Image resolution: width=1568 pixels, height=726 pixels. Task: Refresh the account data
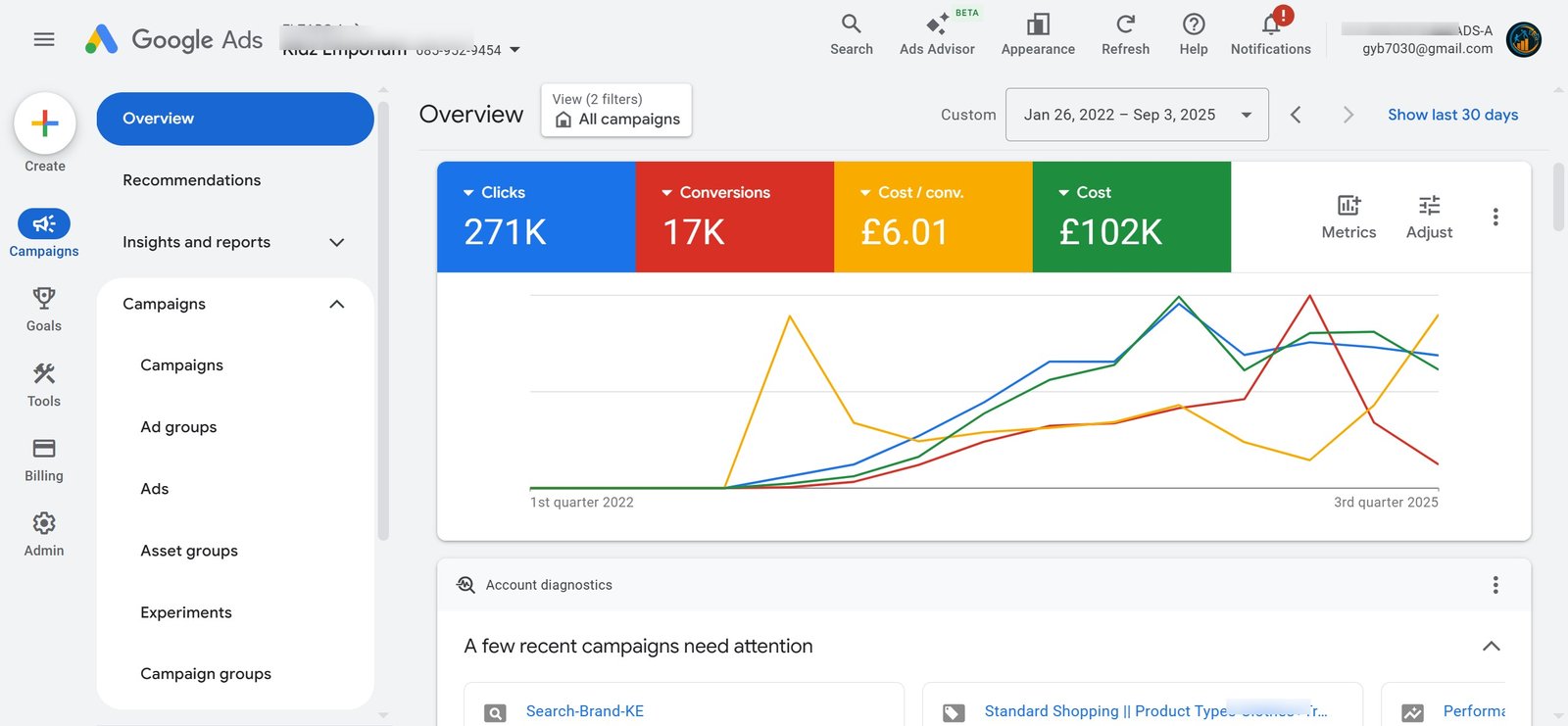pyautogui.click(x=1125, y=34)
